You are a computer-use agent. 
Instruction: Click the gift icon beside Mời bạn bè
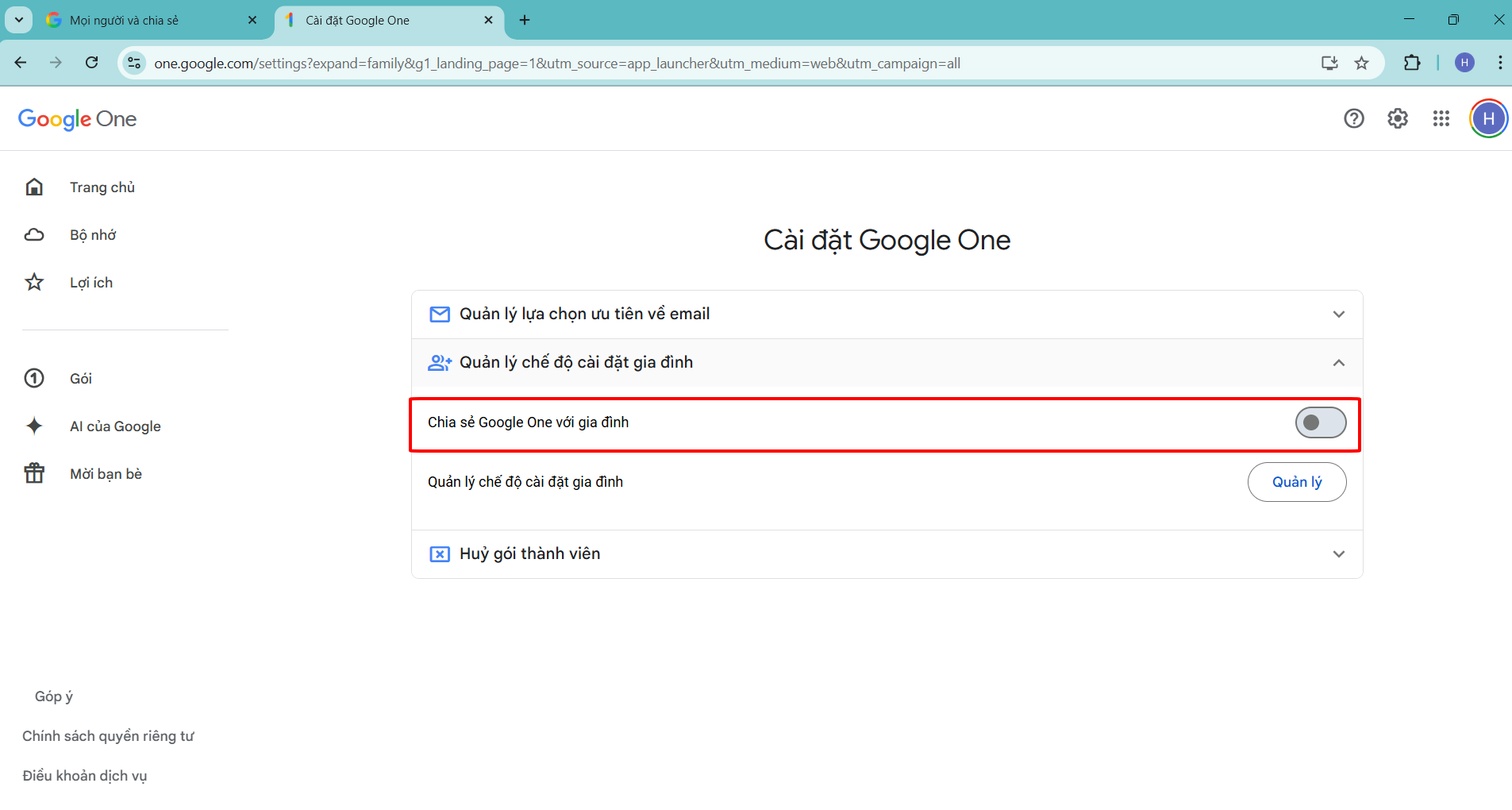(x=34, y=473)
